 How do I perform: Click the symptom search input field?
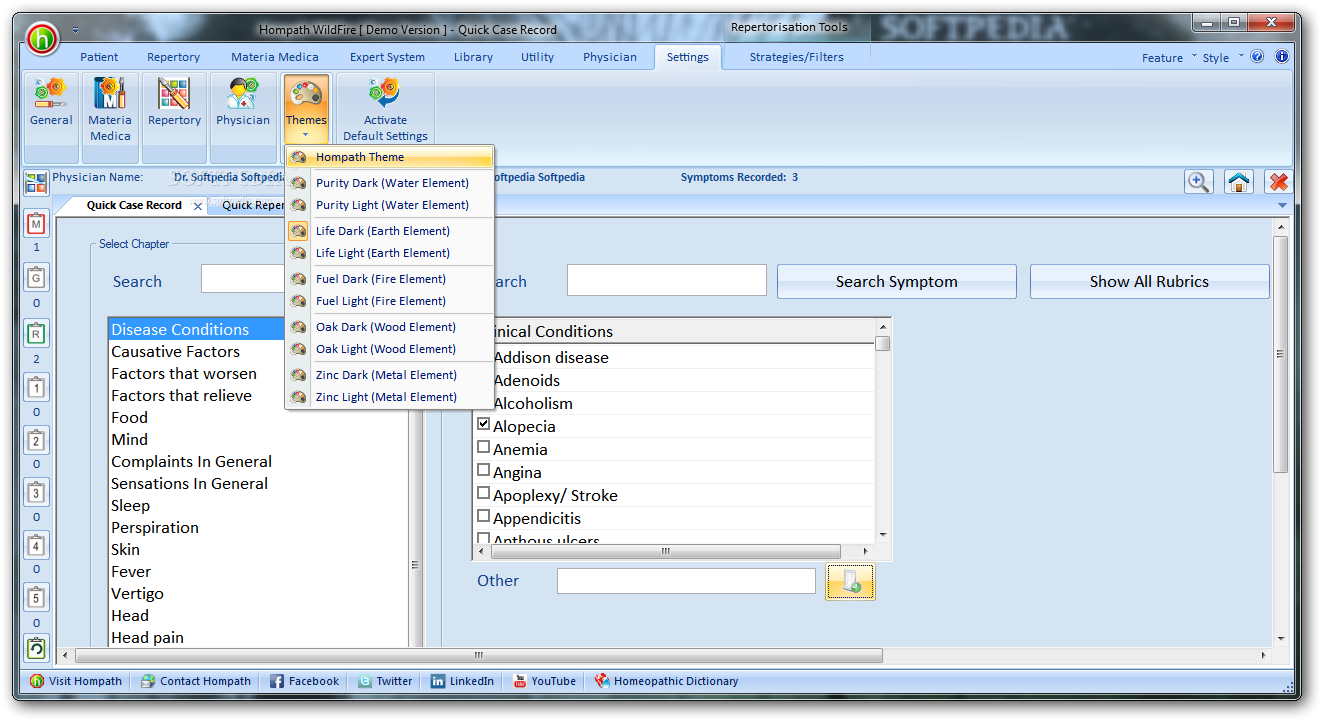(667, 281)
